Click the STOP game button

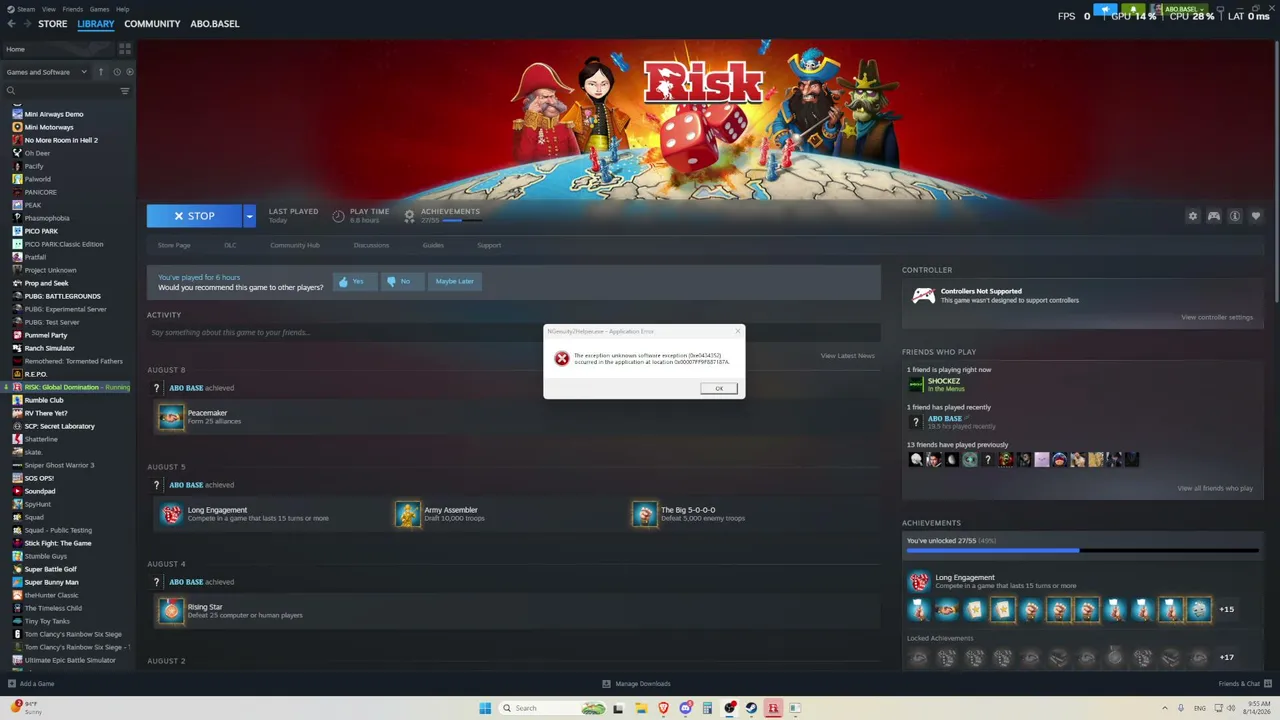pos(194,216)
